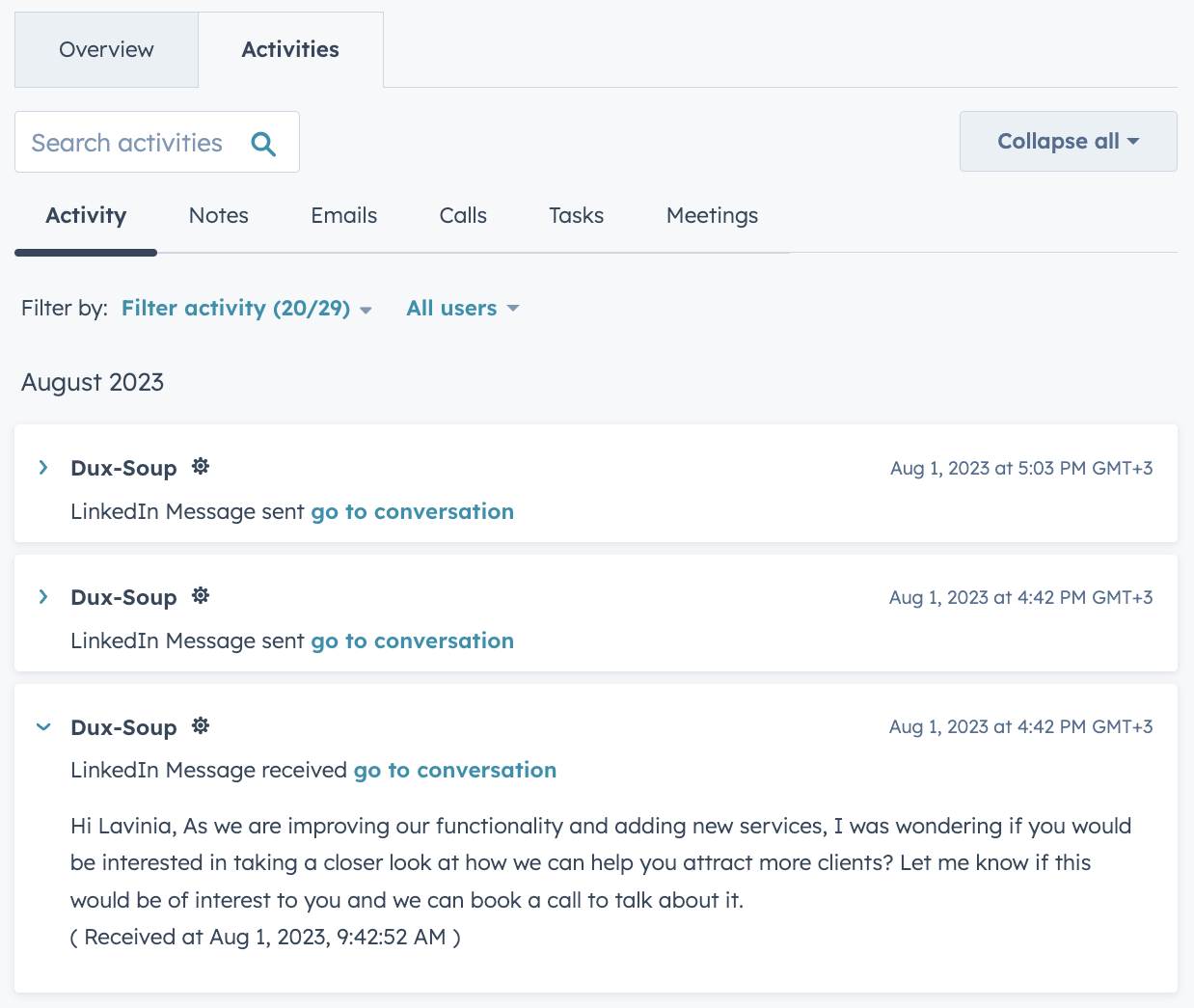Viewport: 1194px width, 1008px height.
Task: Open the Collapse all dropdown
Action: click(1068, 141)
